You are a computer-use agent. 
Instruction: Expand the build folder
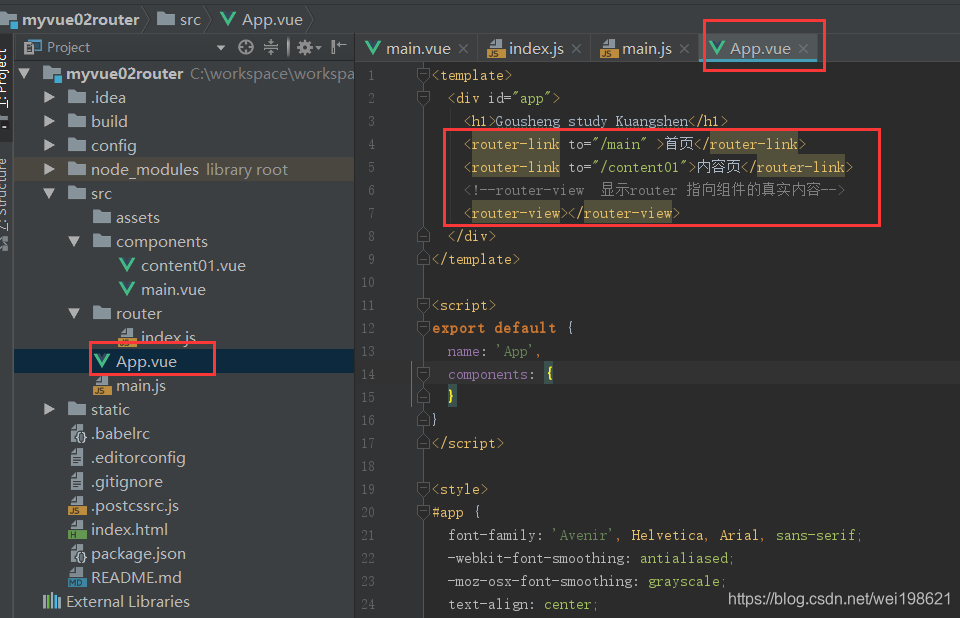pos(50,121)
